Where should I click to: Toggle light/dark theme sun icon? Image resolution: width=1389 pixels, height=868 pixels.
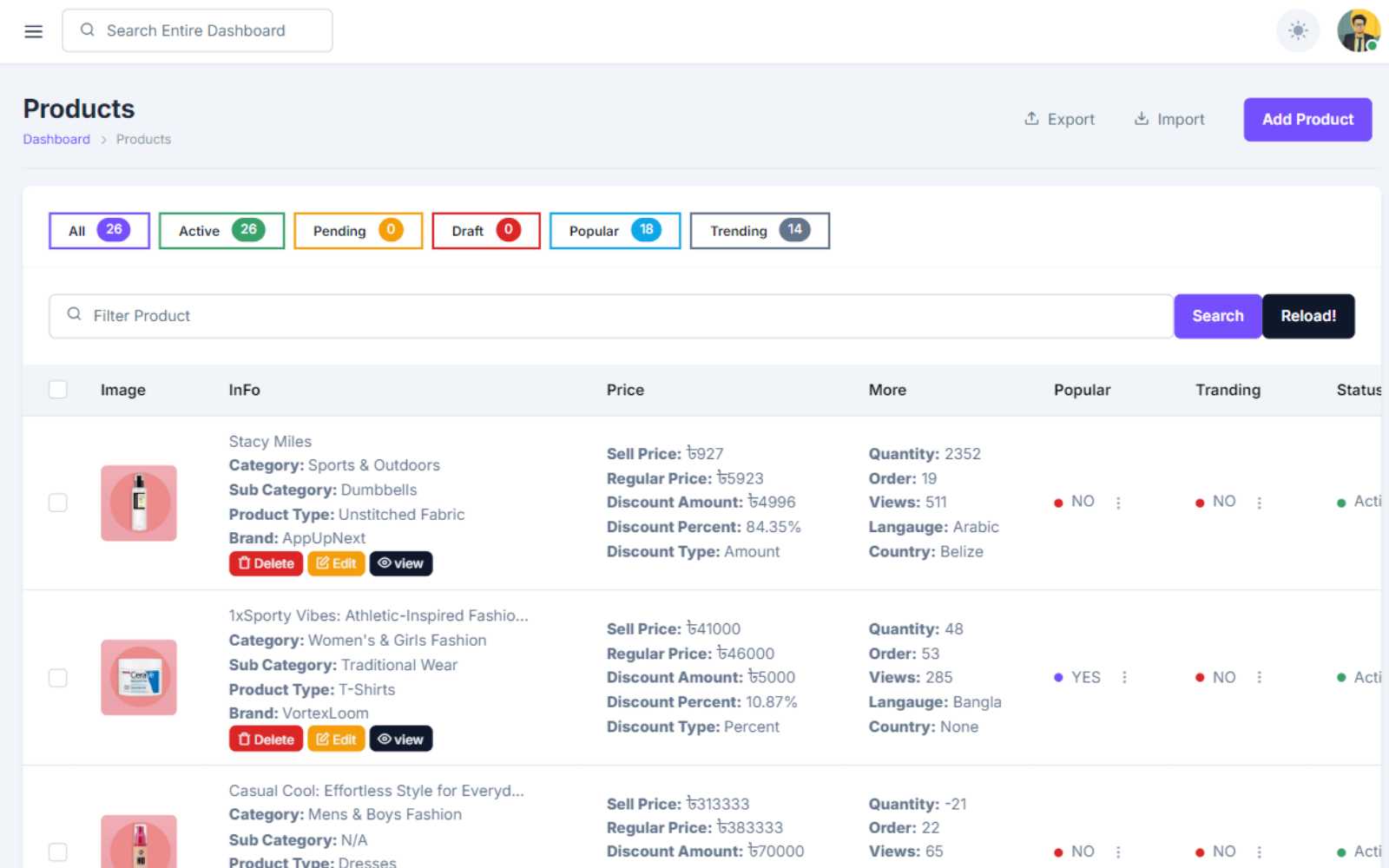pos(1298,31)
